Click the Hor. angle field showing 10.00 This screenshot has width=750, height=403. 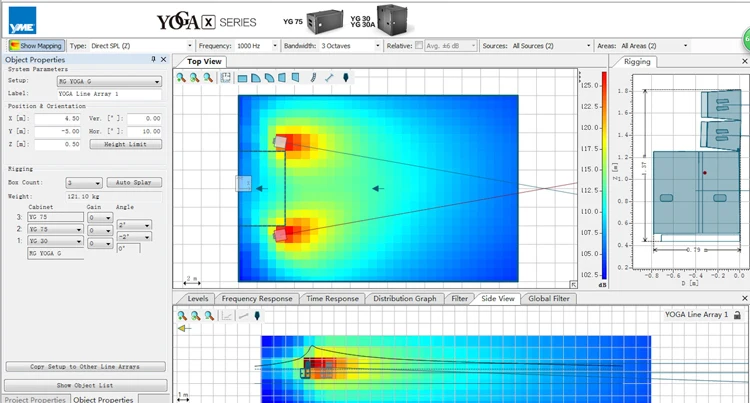[x=144, y=131]
